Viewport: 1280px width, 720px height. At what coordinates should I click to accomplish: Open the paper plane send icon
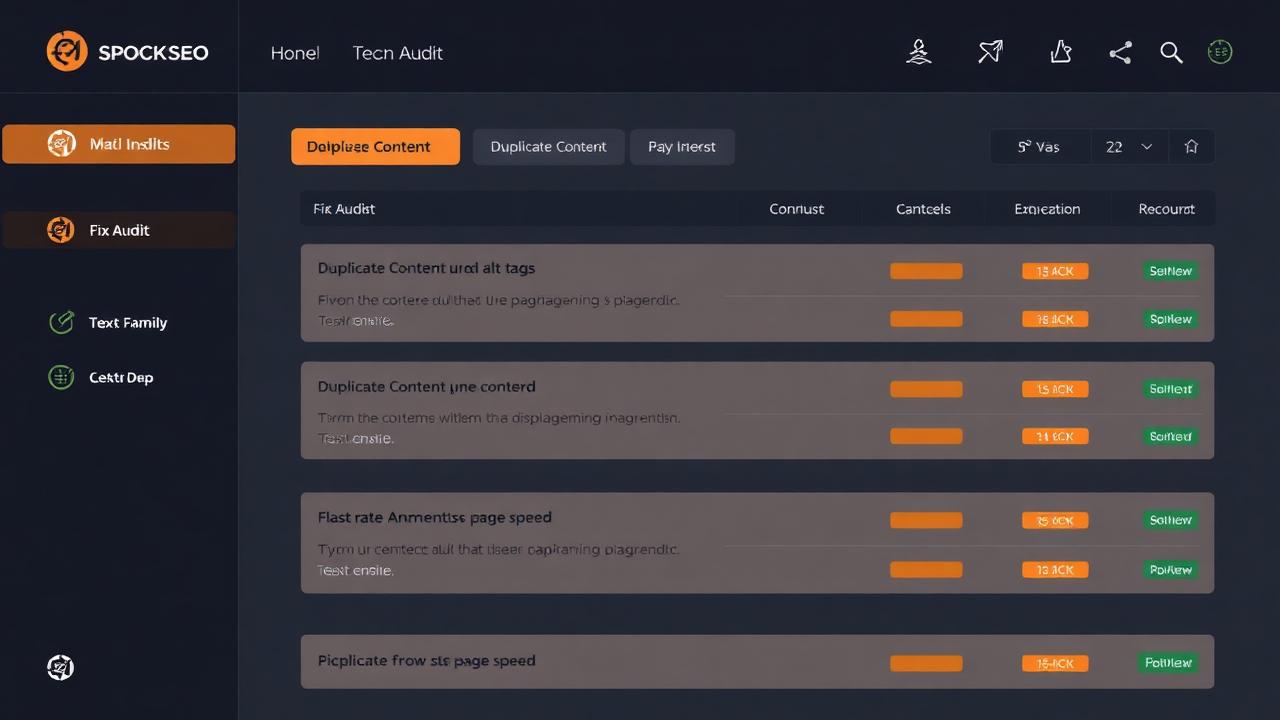point(990,52)
